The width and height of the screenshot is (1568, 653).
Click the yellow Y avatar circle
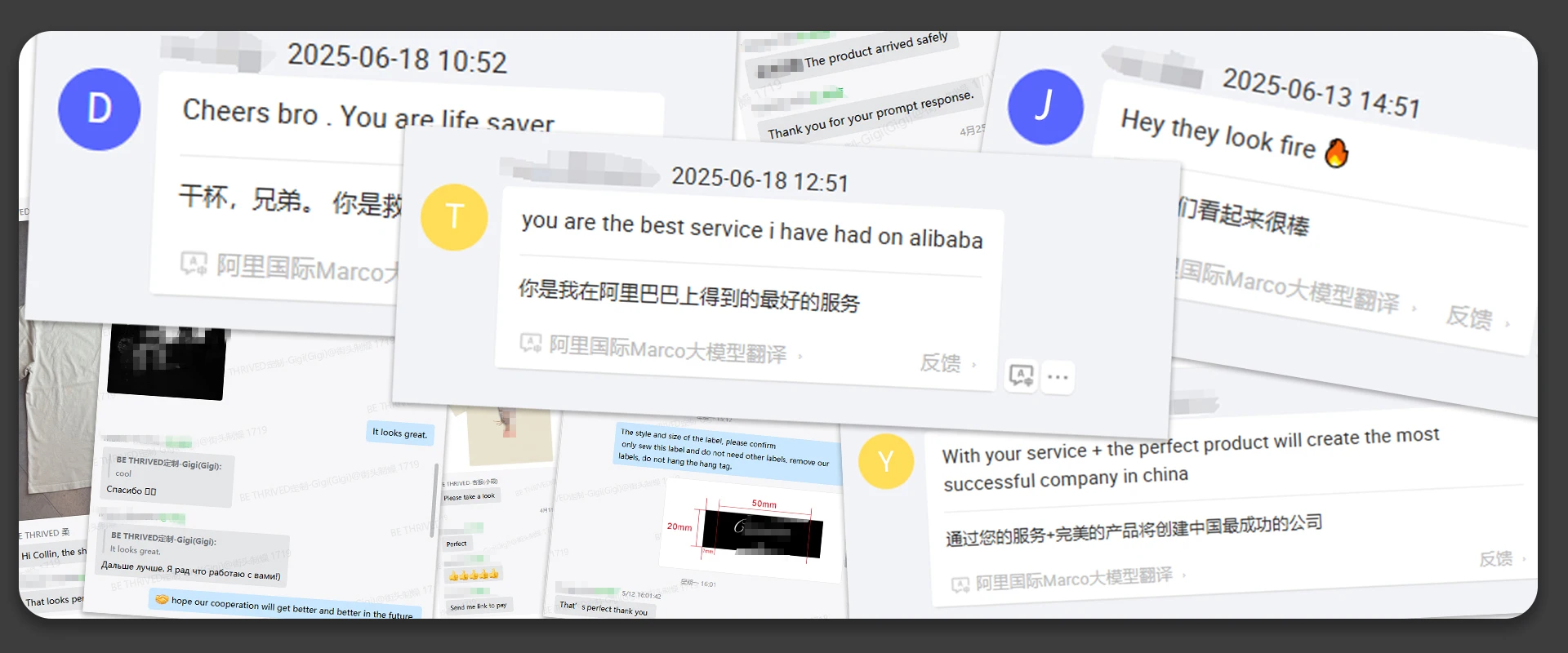click(x=886, y=461)
